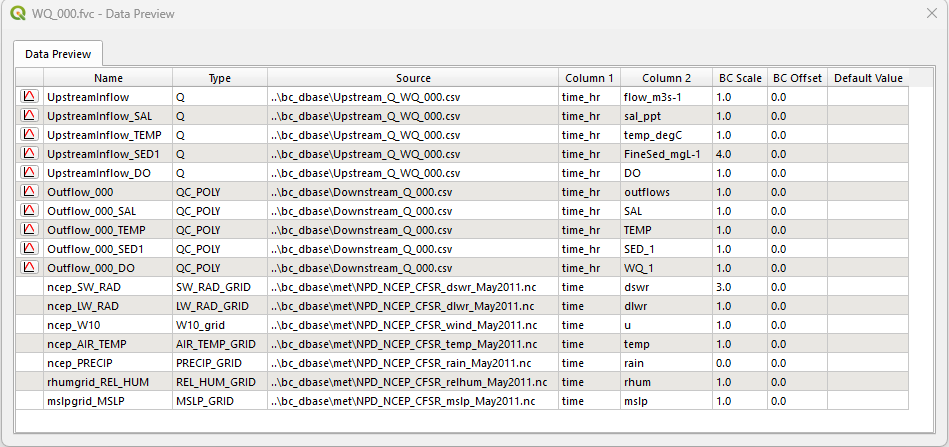
Task: Select the Outflow_000_DO name cell
Action: 108,268
